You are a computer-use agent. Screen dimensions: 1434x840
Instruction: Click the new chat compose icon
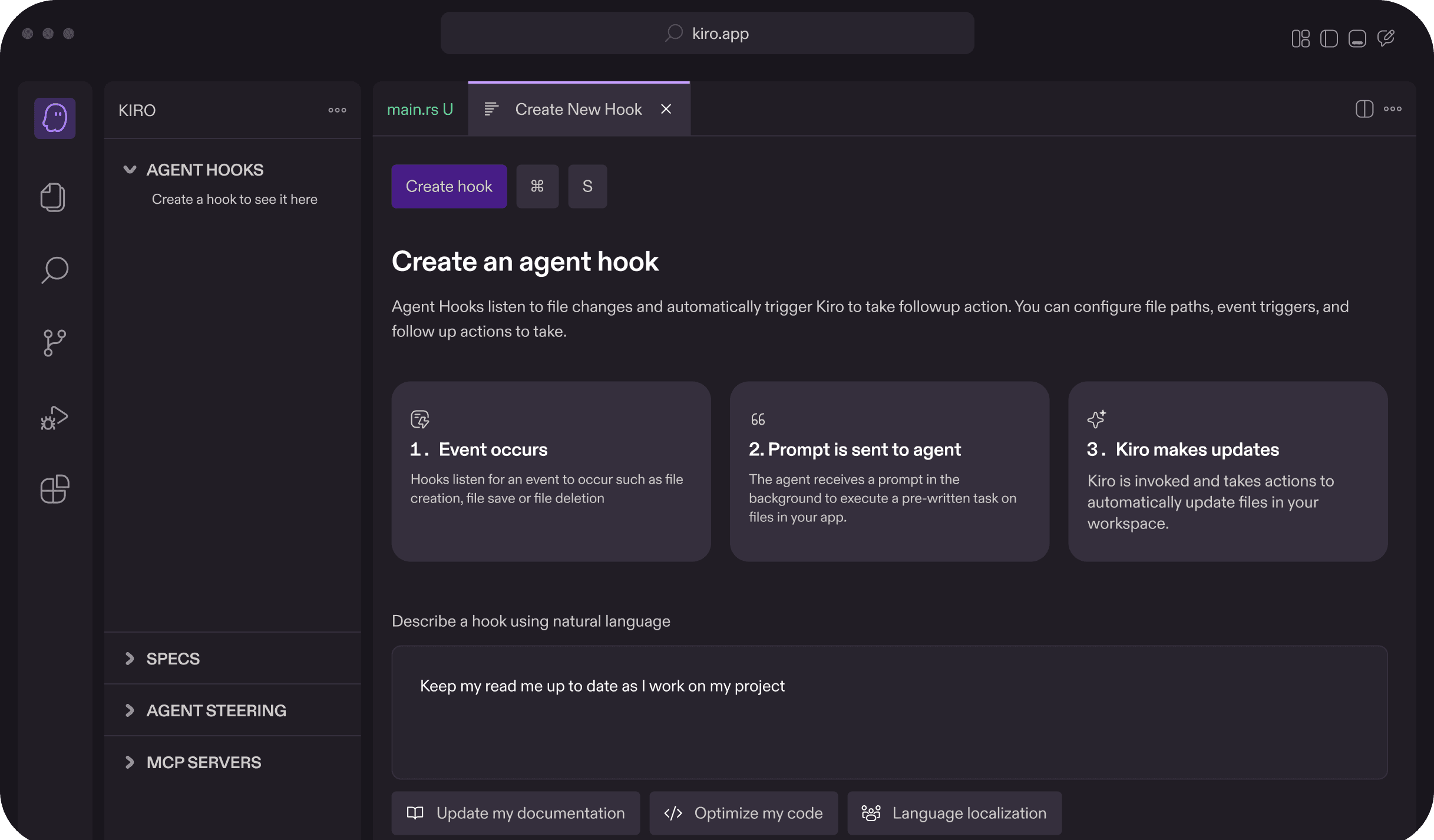(x=1386, y=39)
